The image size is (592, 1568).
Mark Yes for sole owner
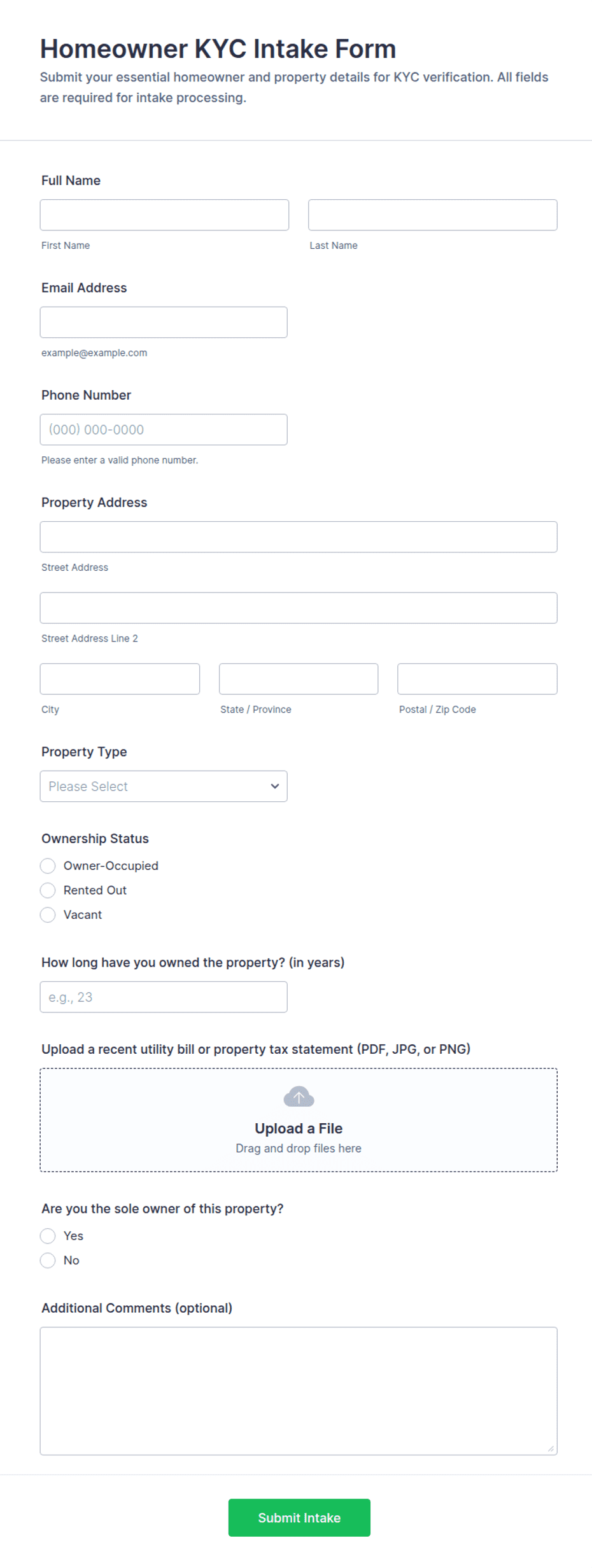click(x=48, y=1236)
